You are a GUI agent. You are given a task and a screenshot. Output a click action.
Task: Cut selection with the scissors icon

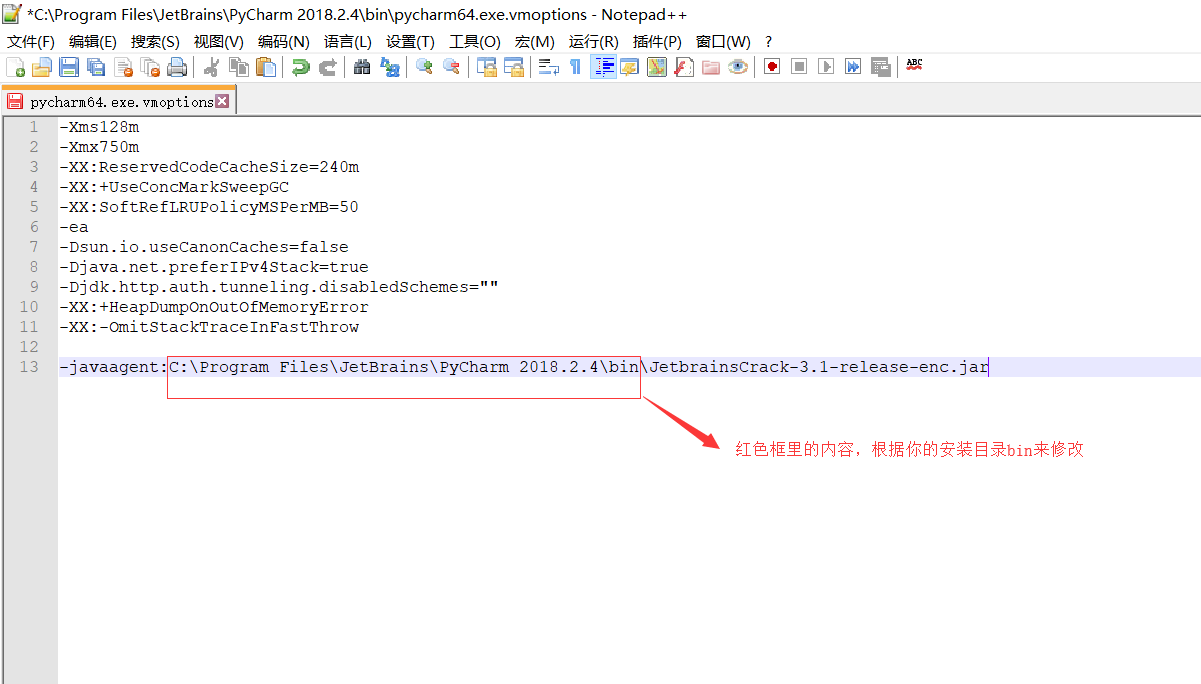211,67
